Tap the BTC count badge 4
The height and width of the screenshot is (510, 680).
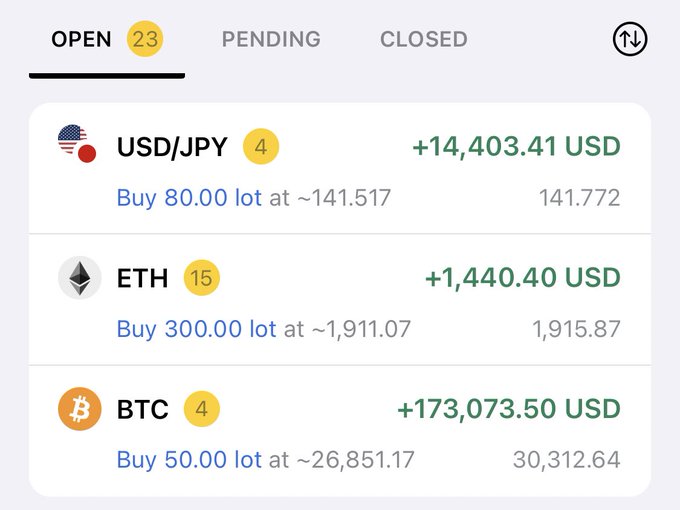click(x=202, y=409)
